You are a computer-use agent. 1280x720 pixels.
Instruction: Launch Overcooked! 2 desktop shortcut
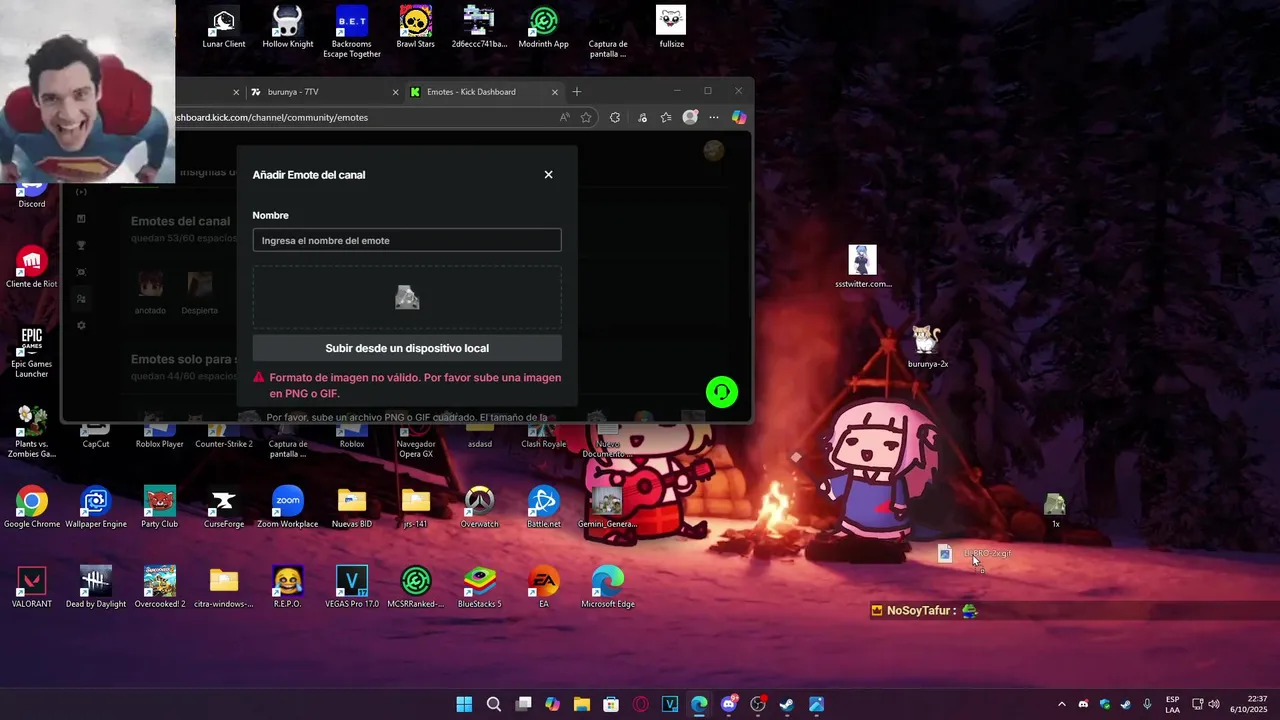tap(160, 587)
